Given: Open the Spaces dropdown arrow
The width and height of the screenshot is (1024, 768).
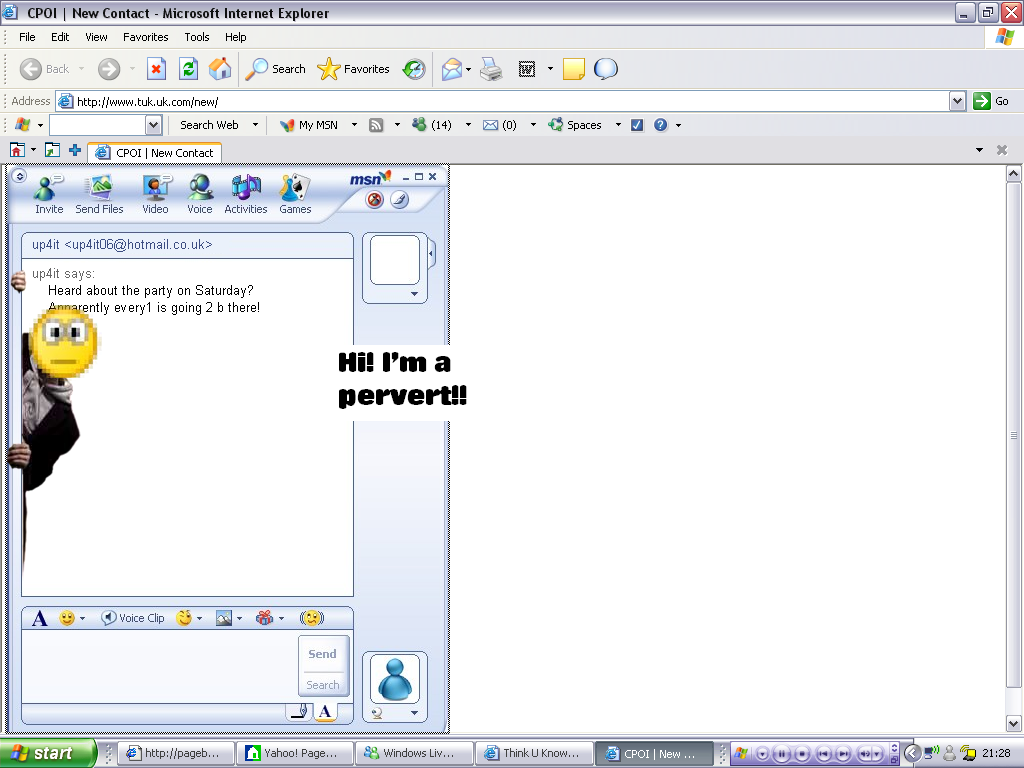Looking at the screenshot, I should (x=618, y=125).
